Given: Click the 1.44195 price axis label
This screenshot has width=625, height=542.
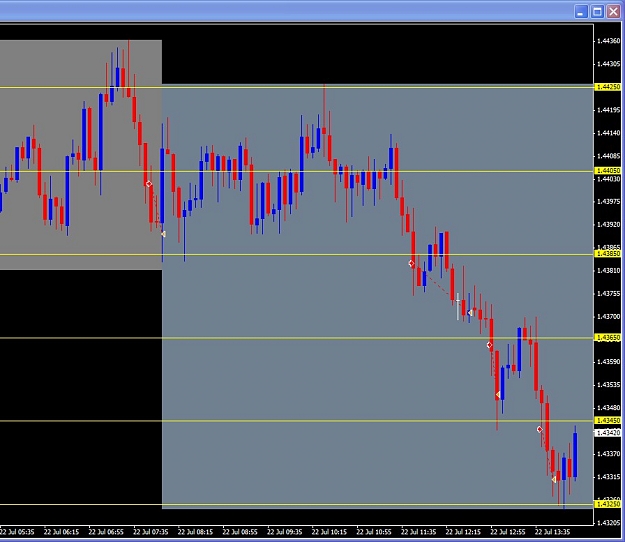Looking at the screenshot, I should (x=608, y=110).
